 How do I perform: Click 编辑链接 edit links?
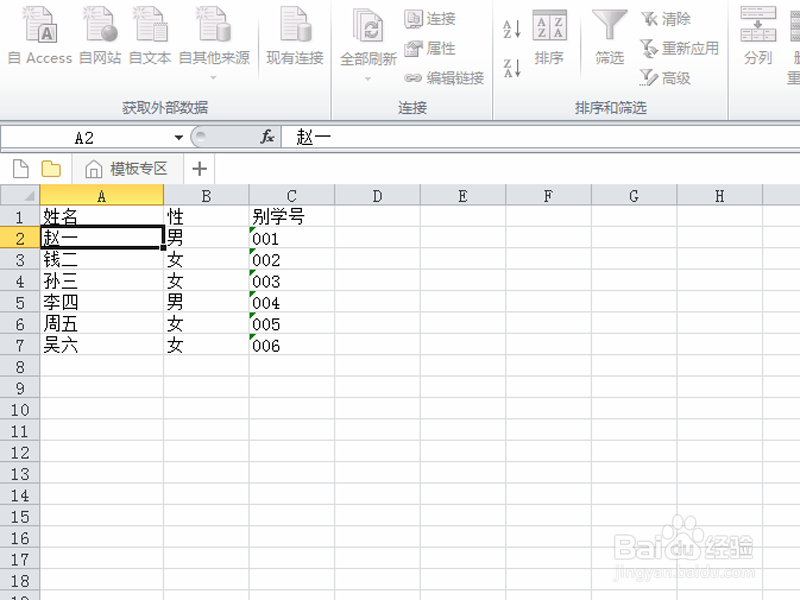tap(444, 78)
